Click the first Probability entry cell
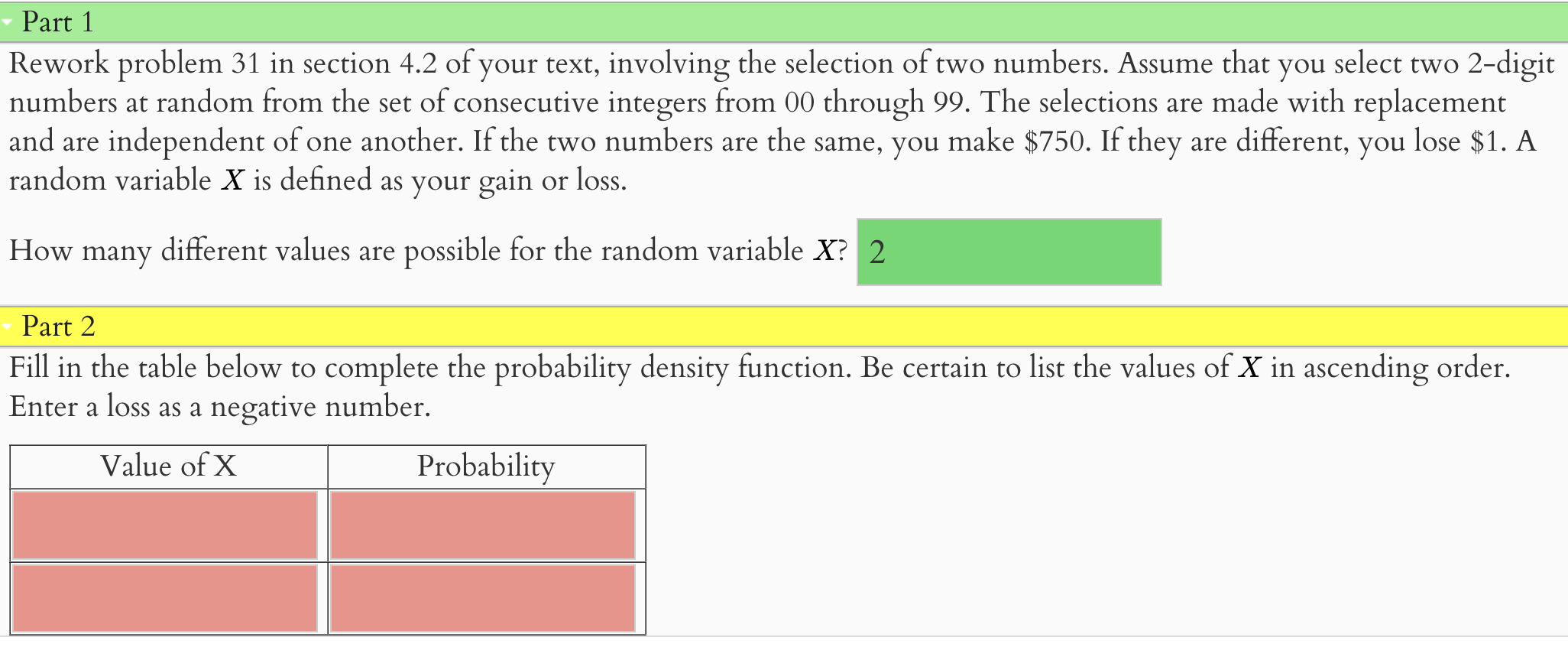 pos(483,525)
